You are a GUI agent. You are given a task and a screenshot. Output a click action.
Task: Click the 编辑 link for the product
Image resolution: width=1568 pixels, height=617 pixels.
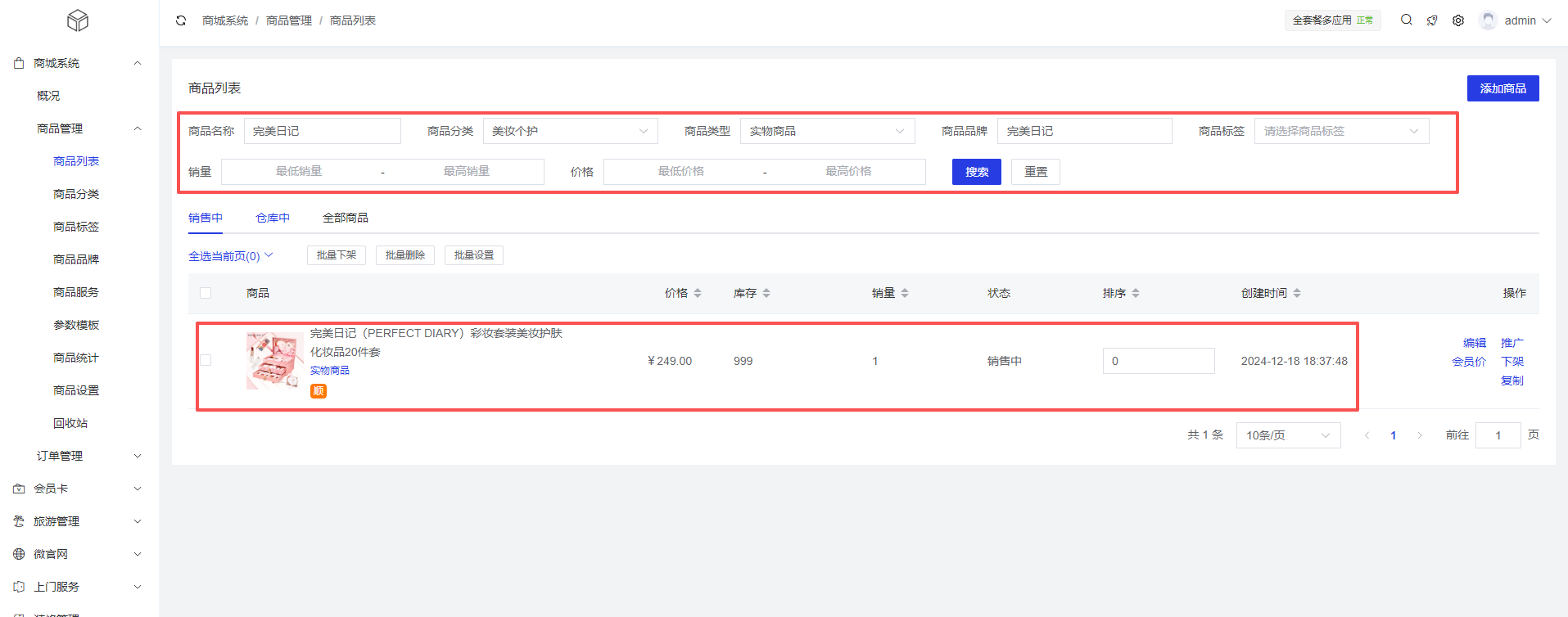(x=1474, y=343)
